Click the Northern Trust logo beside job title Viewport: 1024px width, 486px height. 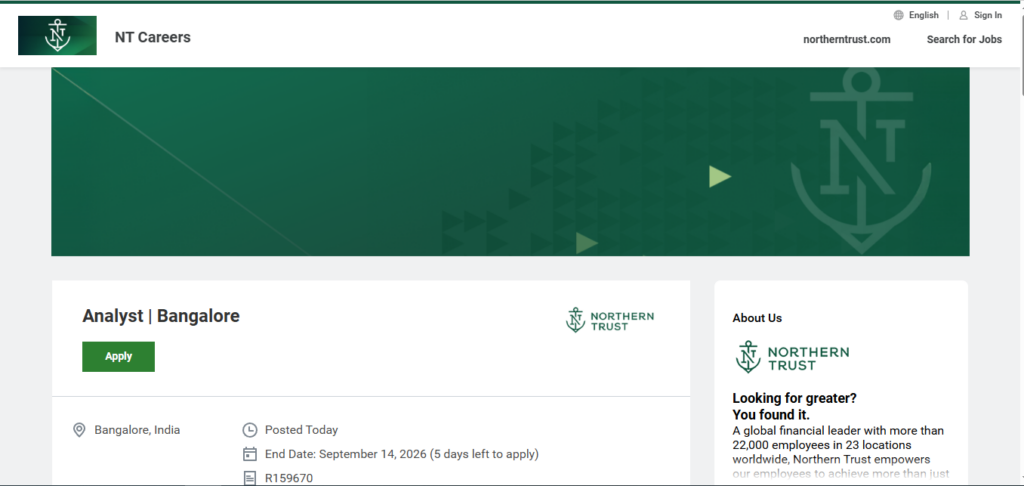tap(609, 320)
